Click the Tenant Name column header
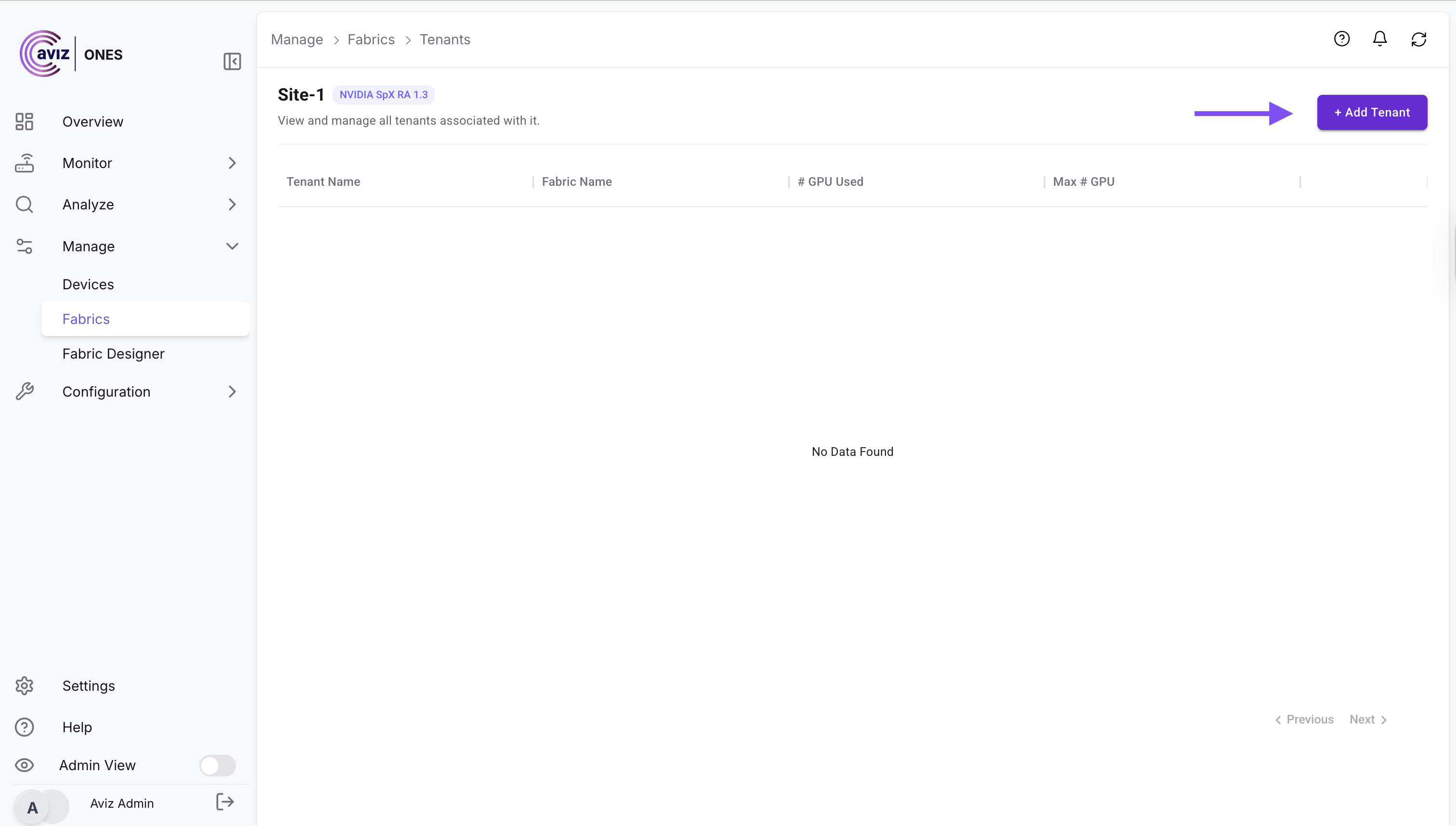 tap(324, 181)
